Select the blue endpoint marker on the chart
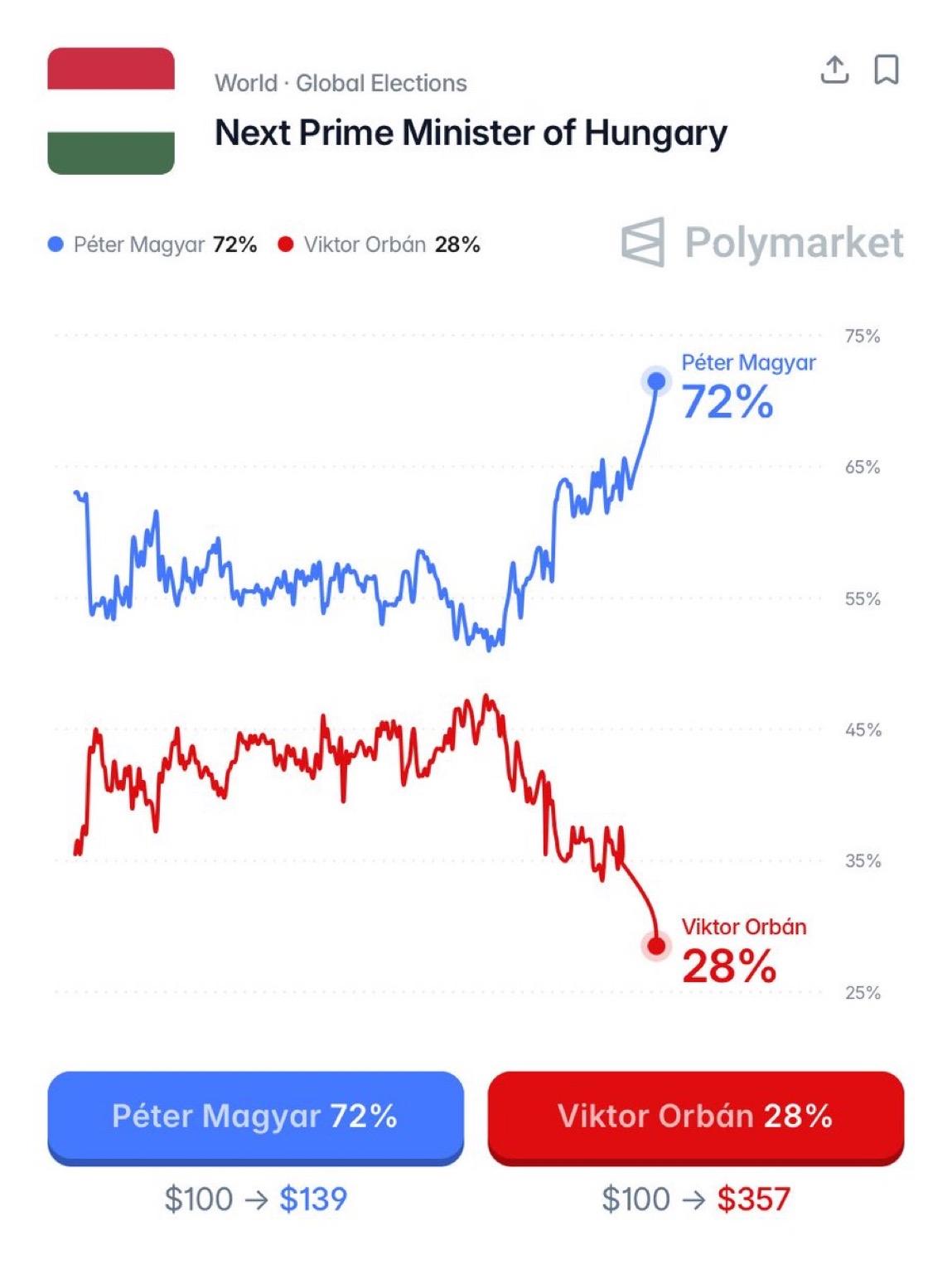The width and height of the screenshot is (952, 1269). pyautogui.click(x=656, y=381)
